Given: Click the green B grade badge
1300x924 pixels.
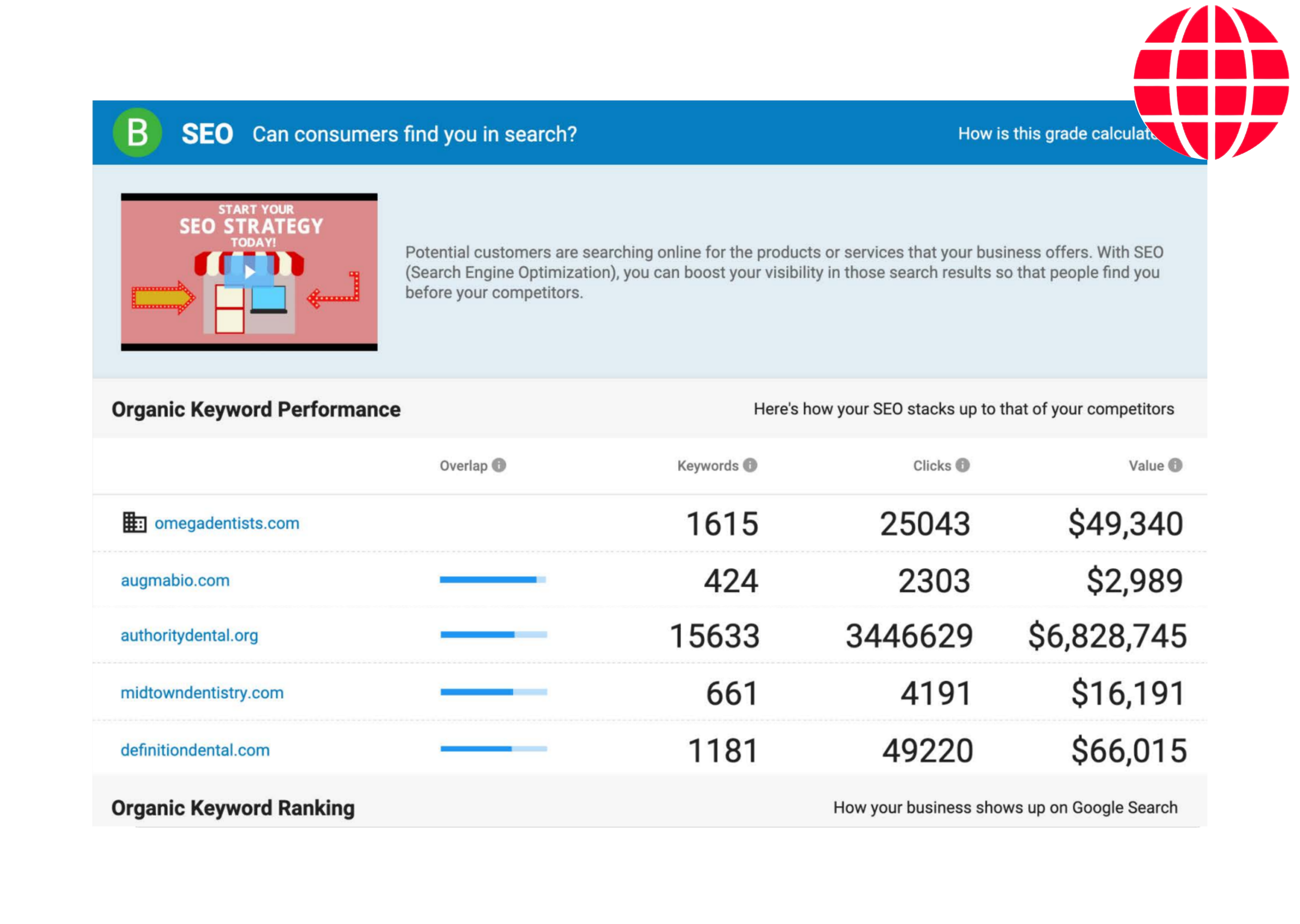Looking at the screenshot, I should [137, 133].
